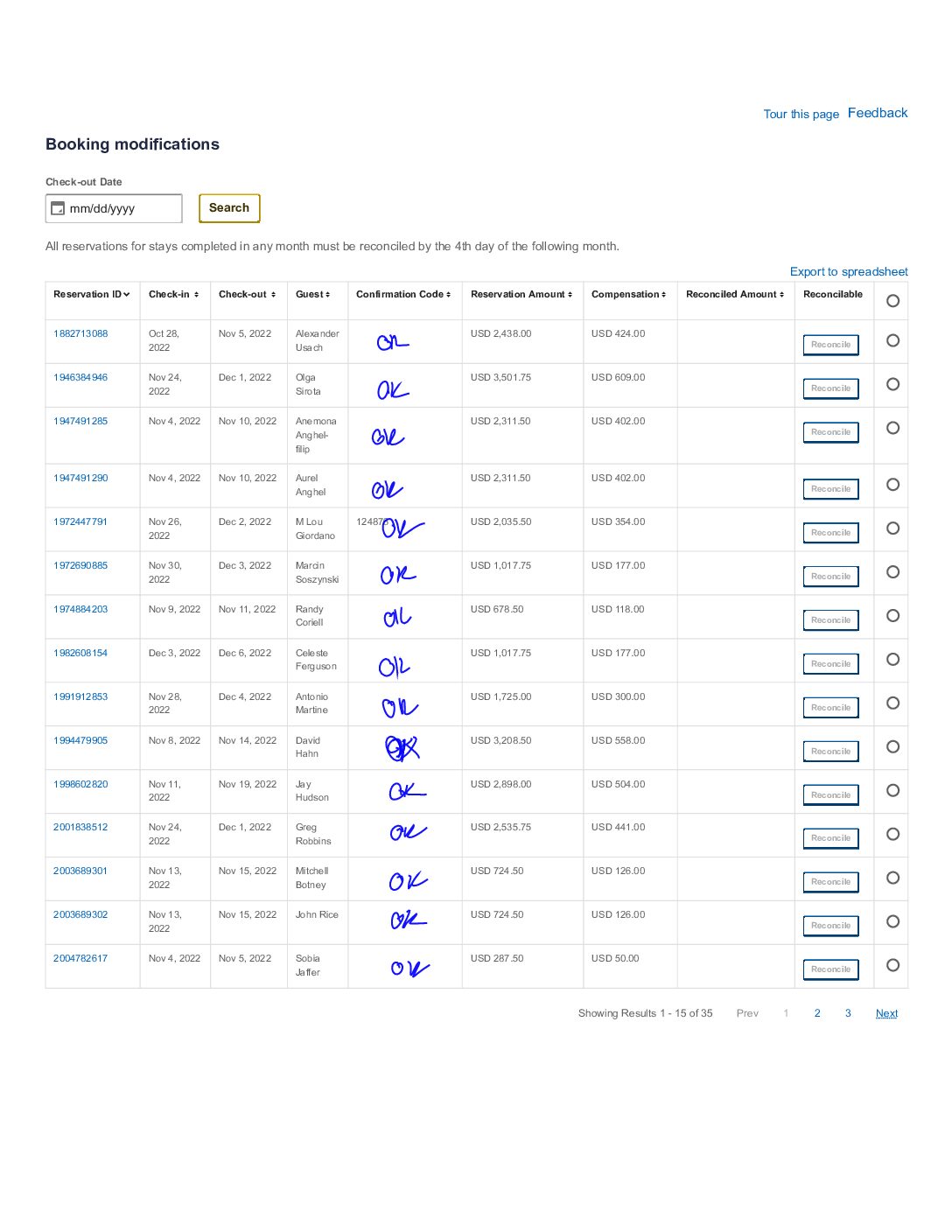This screenshot has width=952, height=1232.
Task: Open reservation 1972447791 link
Action: [x=80, y=521]
